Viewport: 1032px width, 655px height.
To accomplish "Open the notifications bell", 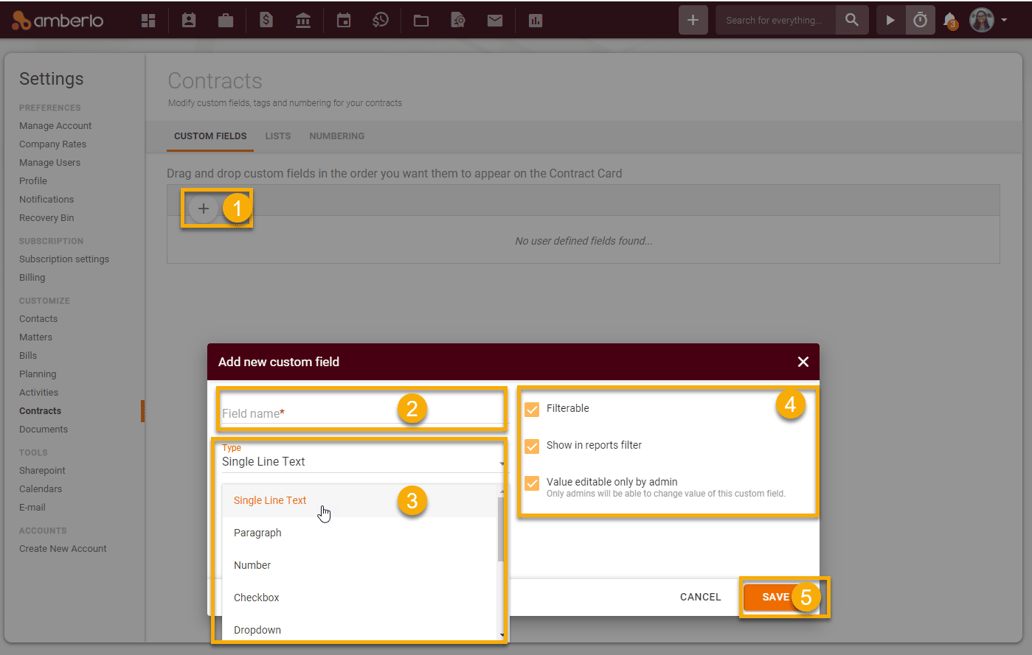I will click(950, 20).
